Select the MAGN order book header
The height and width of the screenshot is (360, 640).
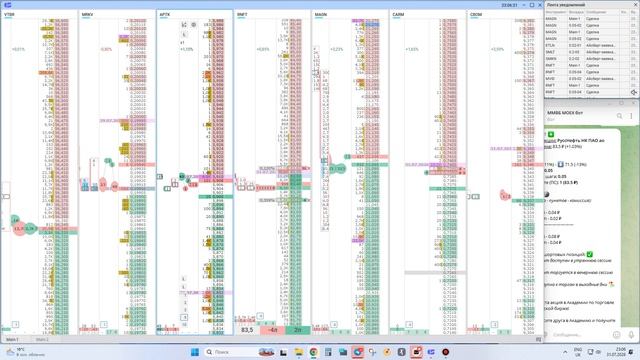click(x=320, y=15)
